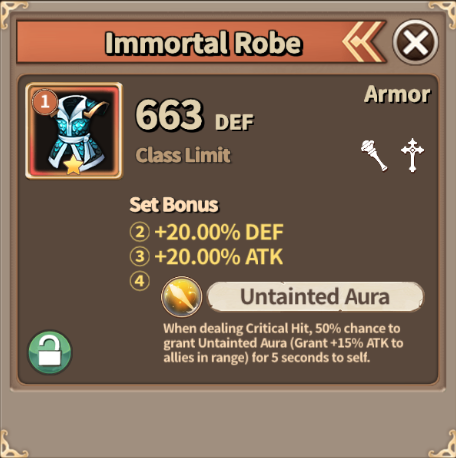Click the gold star on armor icon

pos(73,165)
